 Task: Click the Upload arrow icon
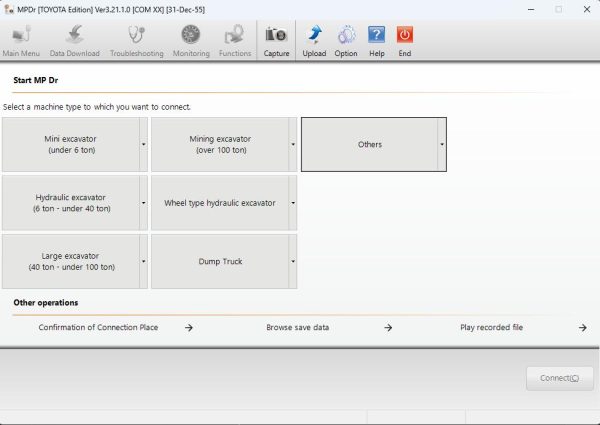click(x=314, y=41)
